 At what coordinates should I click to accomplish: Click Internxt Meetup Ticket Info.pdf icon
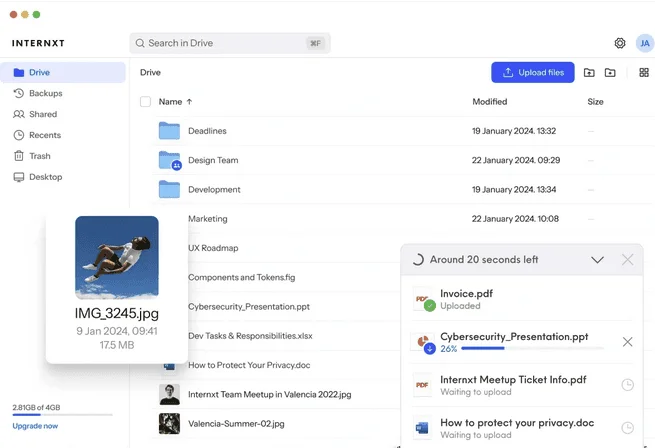pos(422,385)
